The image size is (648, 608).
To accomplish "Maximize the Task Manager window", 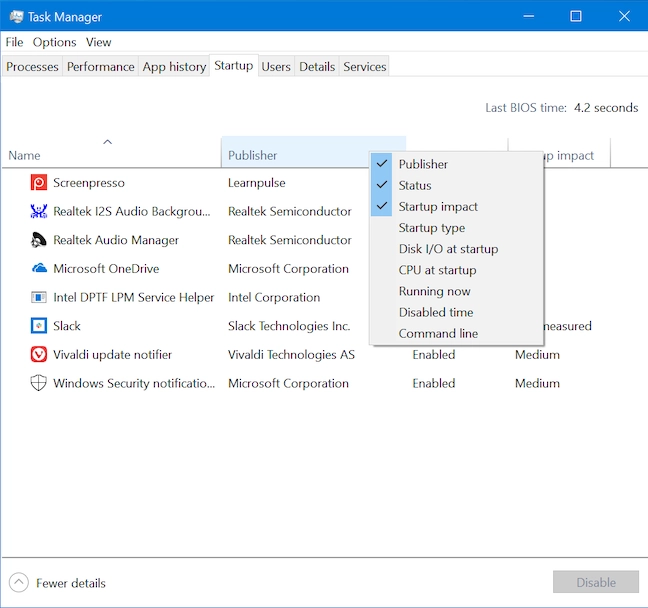I will tap(576, 16).
